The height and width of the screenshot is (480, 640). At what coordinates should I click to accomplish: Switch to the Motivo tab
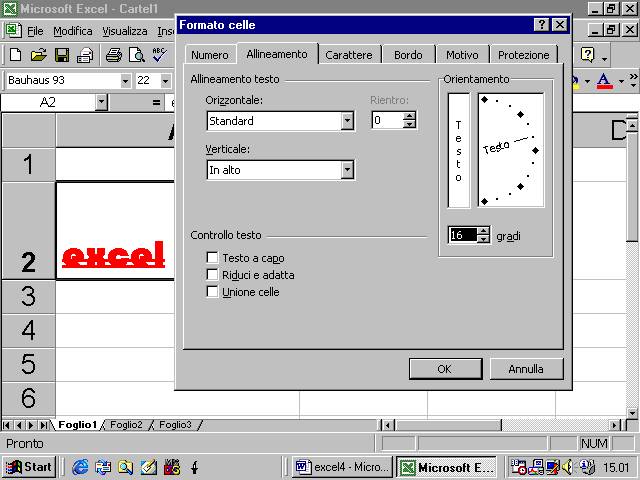pos(462,55)
